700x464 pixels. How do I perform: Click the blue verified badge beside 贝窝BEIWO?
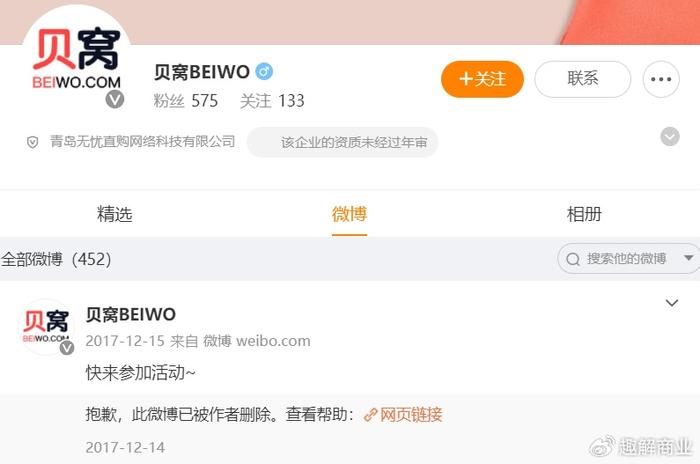[x=264, y=71]
